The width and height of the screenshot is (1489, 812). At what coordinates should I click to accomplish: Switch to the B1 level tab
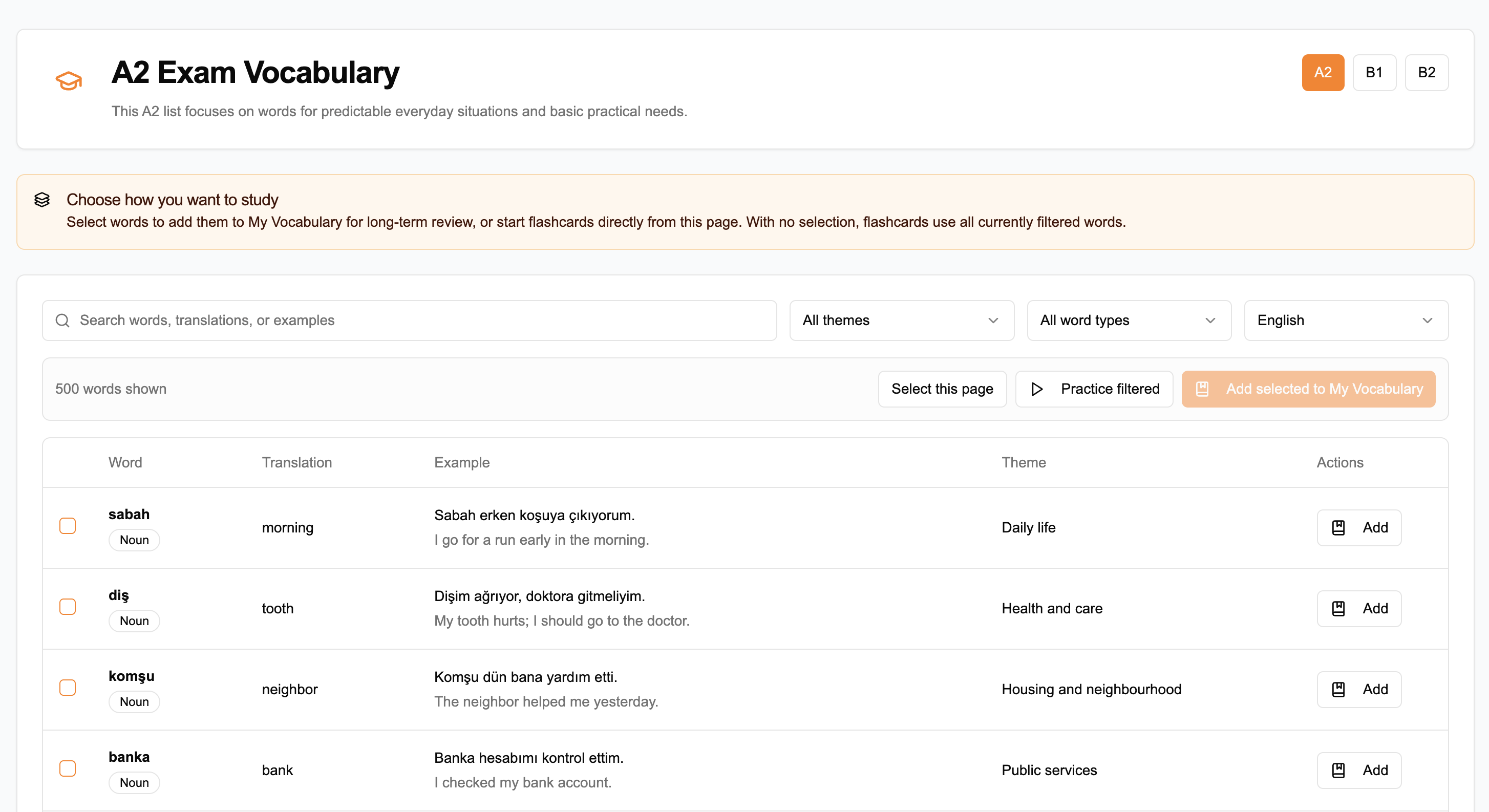[x=1374, y=73]
